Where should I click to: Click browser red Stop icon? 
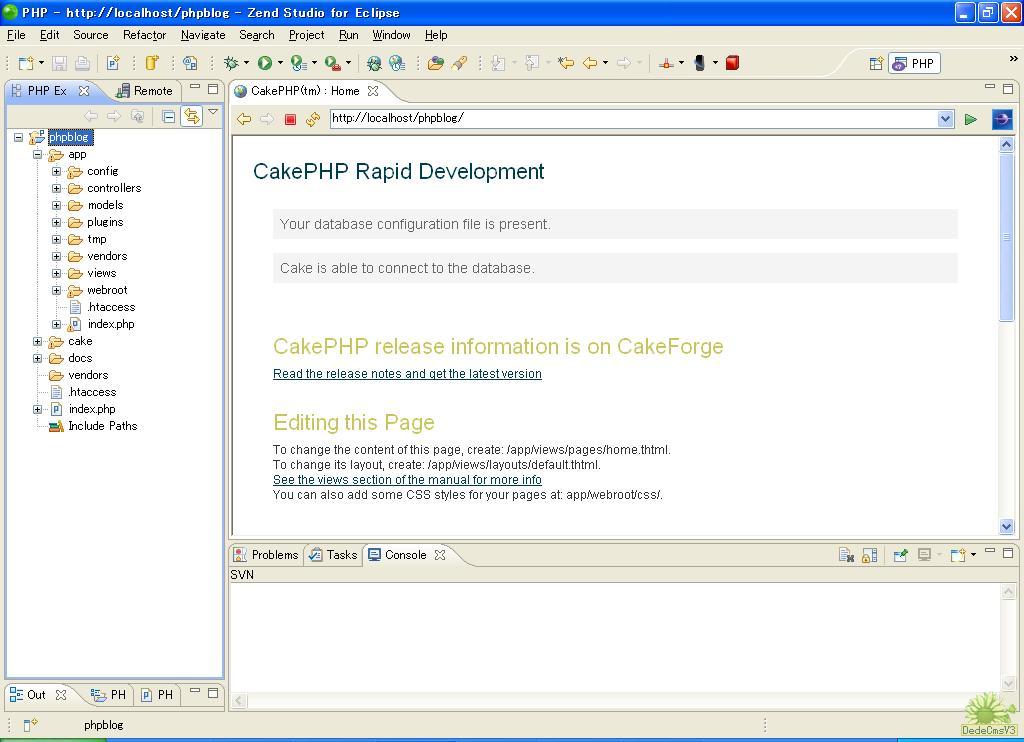tap(290, 119)
